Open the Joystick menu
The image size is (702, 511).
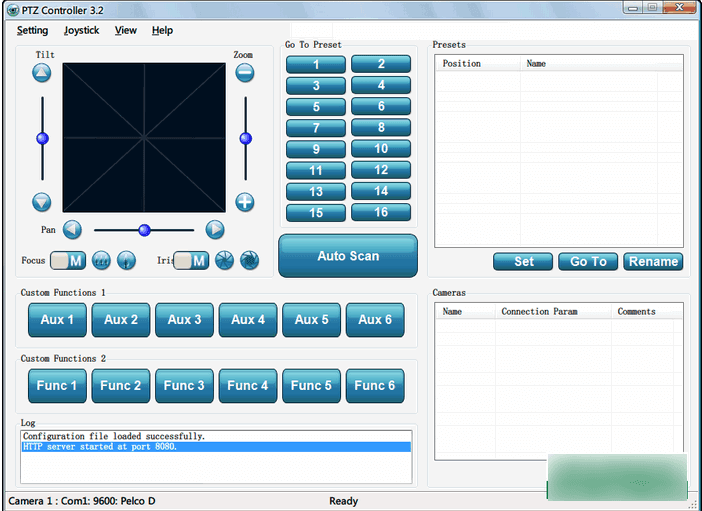(x=82, y=30)
